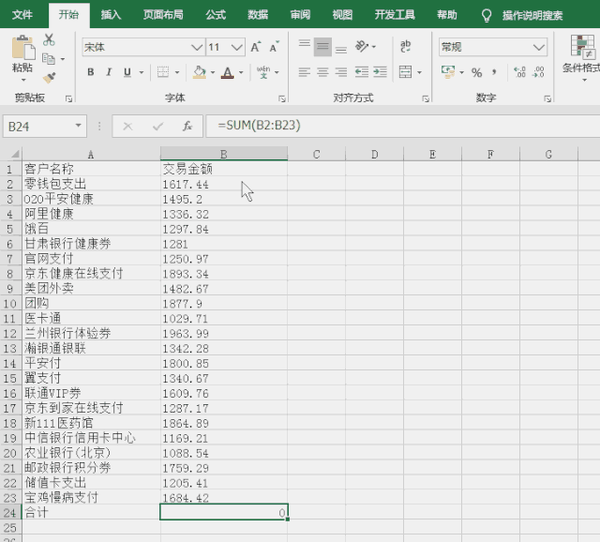Screen dimensions: 600x542
Task: Switch to the 开发工具 tab
Action: (x=395, y=15)
